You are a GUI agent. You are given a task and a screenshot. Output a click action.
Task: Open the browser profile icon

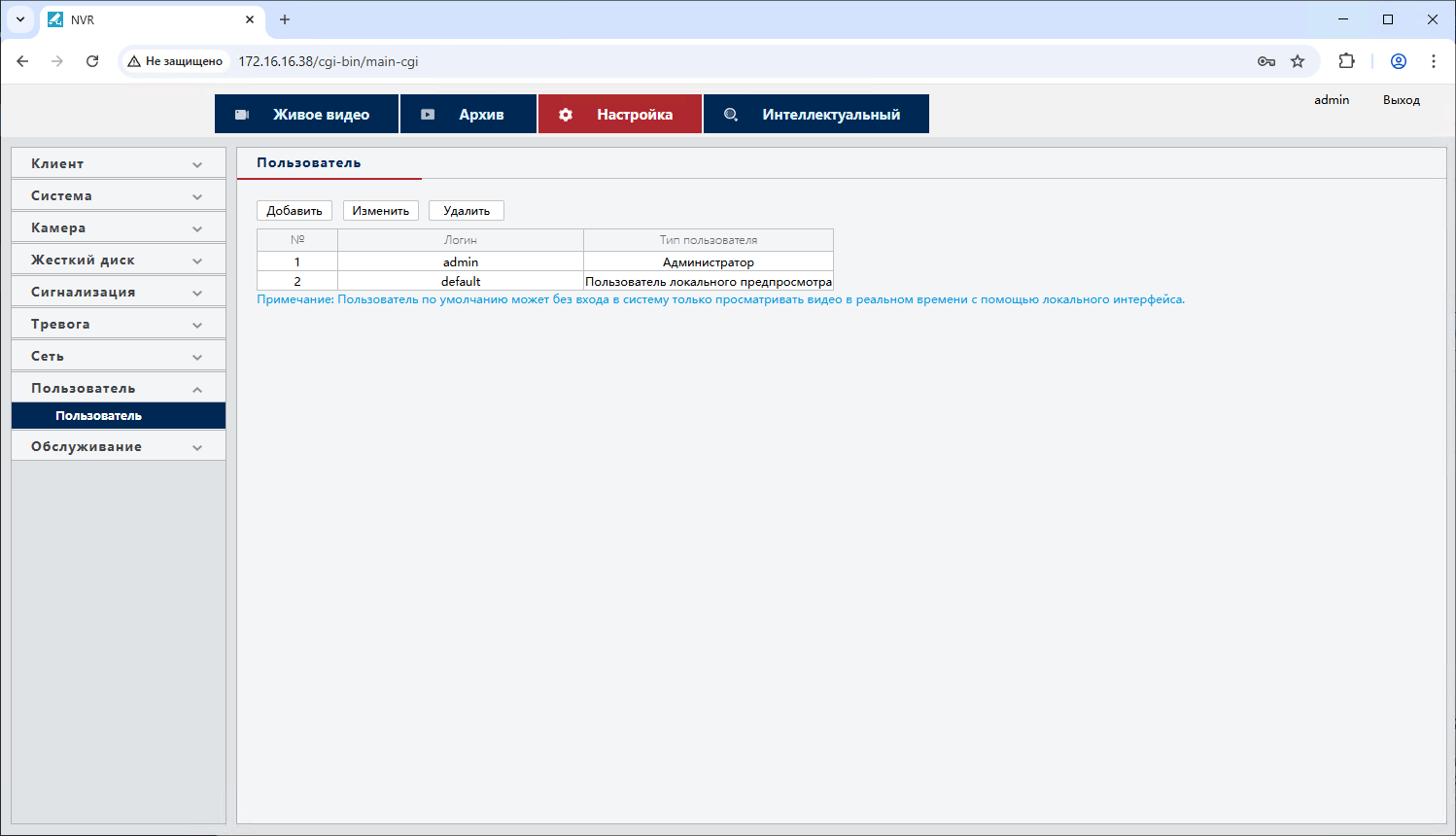(x=1399, y=61)
